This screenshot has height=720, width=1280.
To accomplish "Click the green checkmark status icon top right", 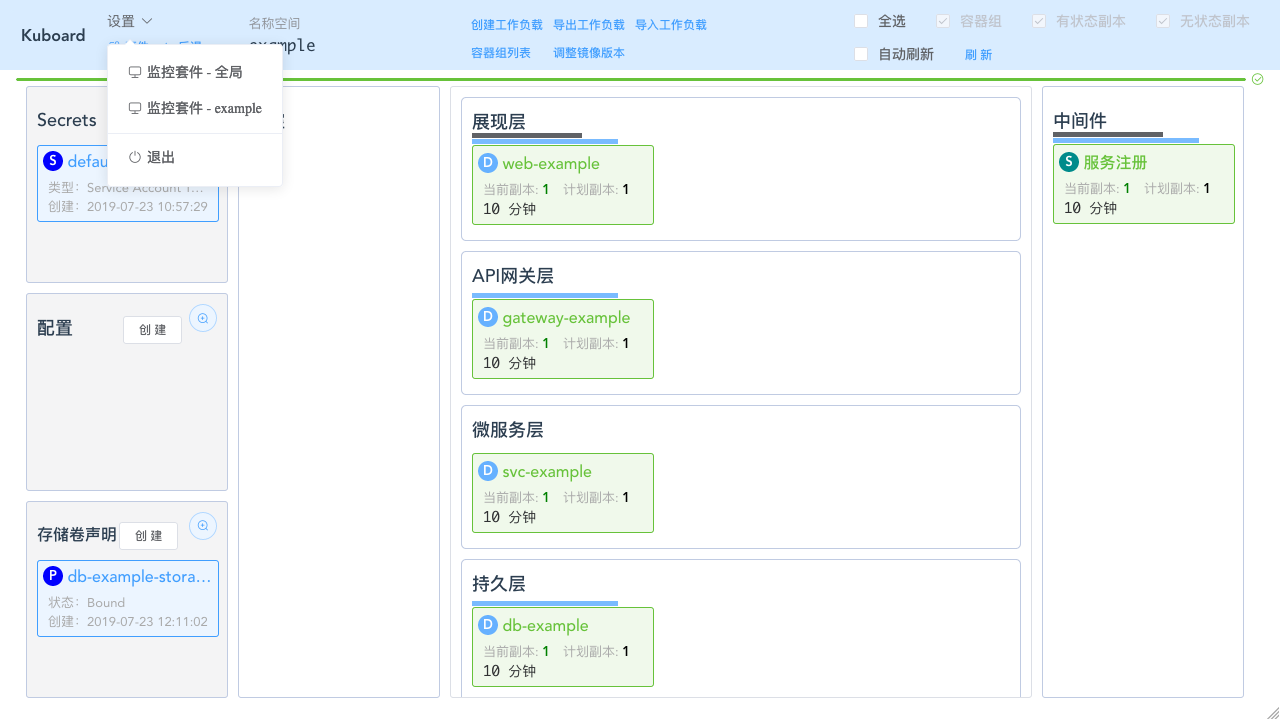I will pyautogui.click(x=1258, y=79).
